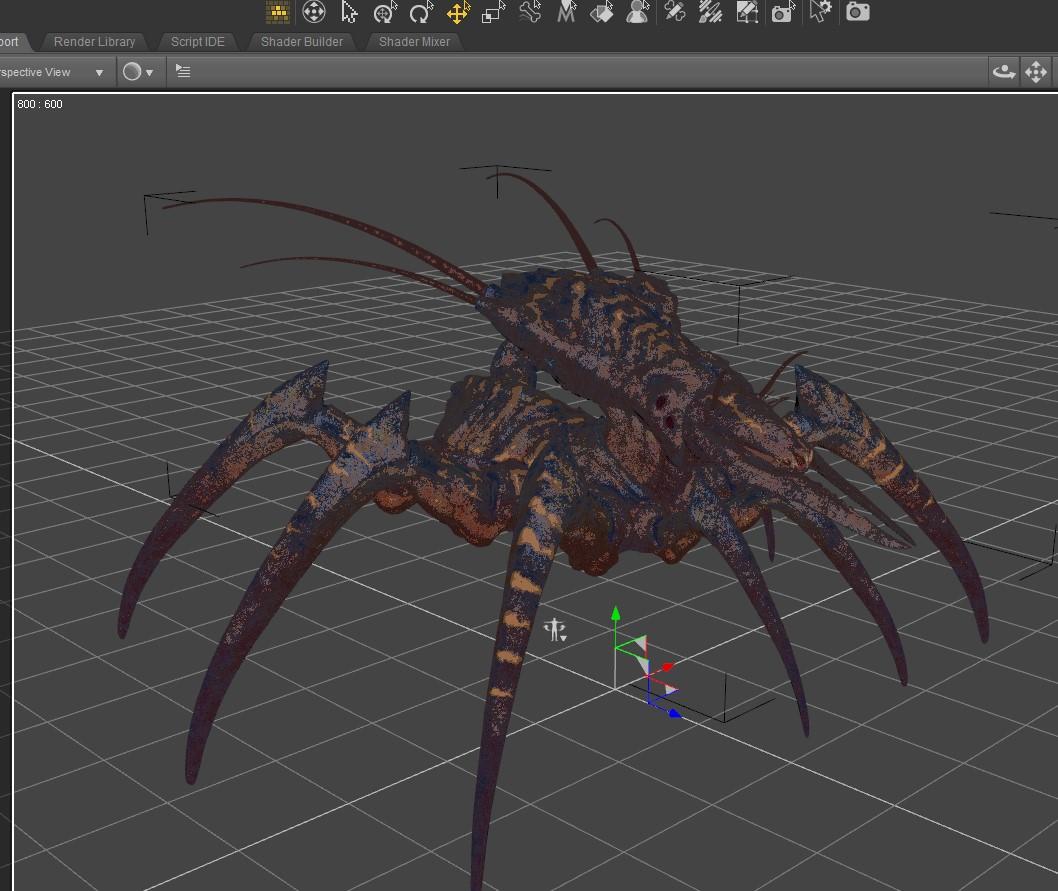1058x891 pixels.
Task: Select the weight map brush tool
Action: 711,12
